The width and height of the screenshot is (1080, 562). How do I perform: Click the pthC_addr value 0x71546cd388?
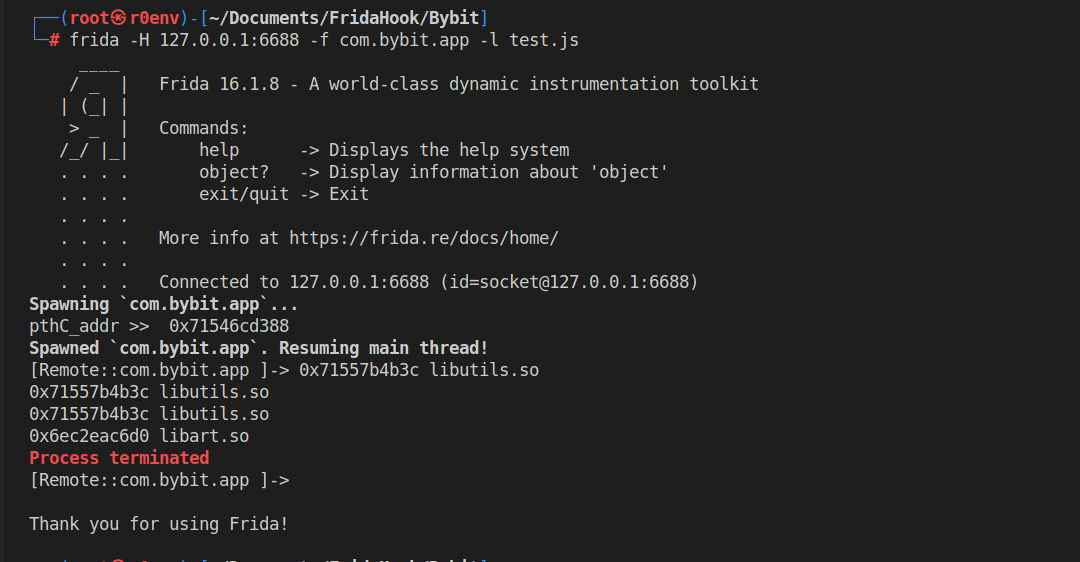point(229,326)
